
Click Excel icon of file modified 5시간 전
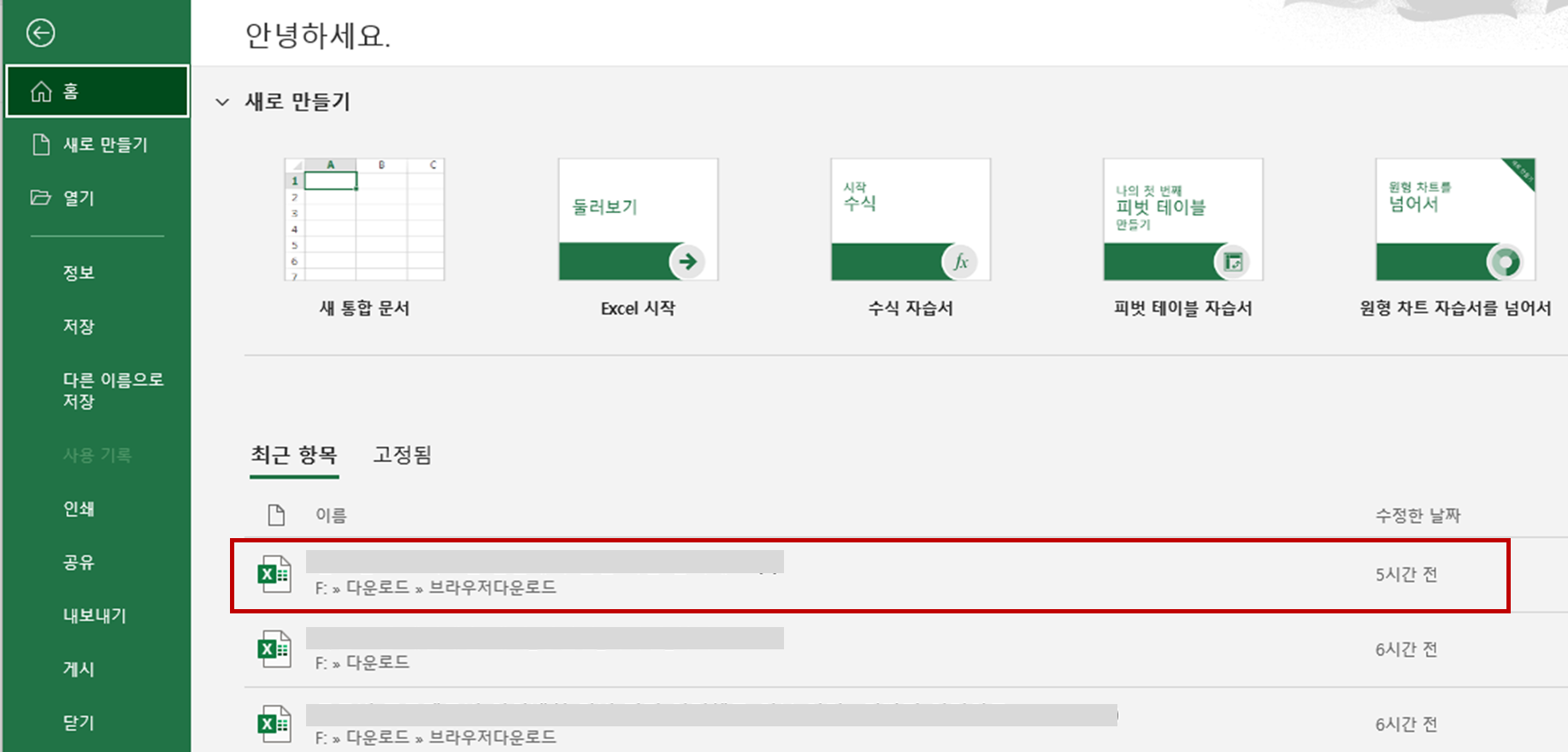pyautogui.click(x=274, y=574)
